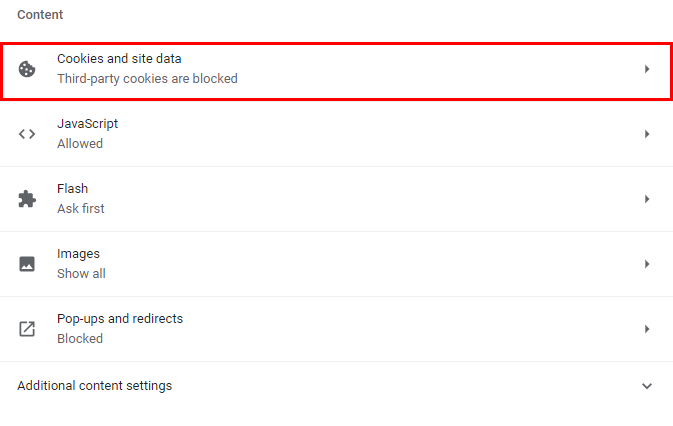Open the JavaScript row arrow
The height and width of the screenshot is (426, 673).
[647, 134]
